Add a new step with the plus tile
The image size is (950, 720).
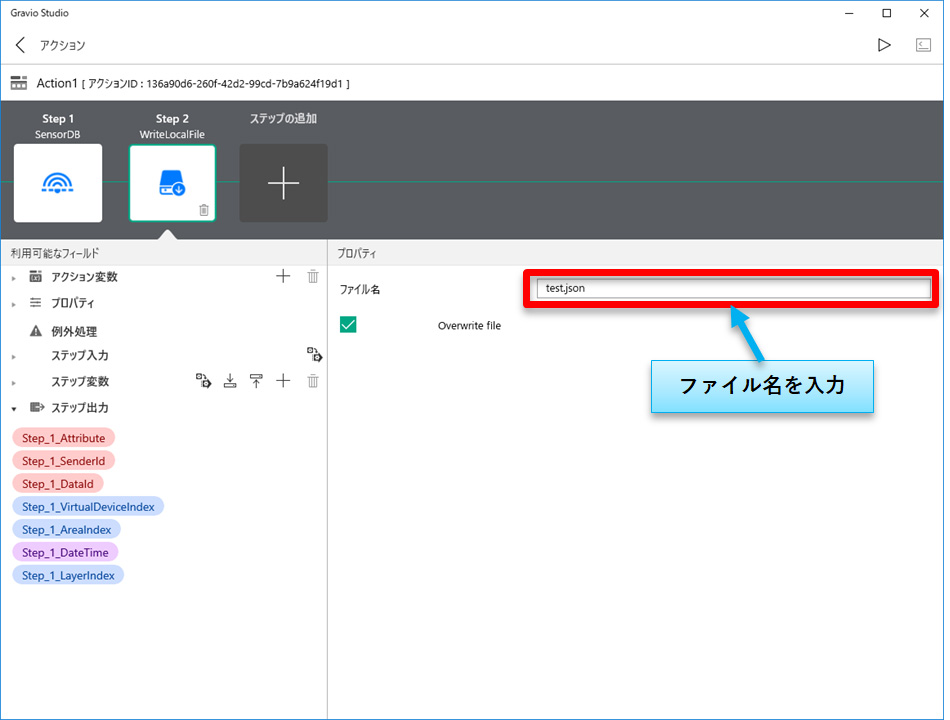tap(284, 183)
